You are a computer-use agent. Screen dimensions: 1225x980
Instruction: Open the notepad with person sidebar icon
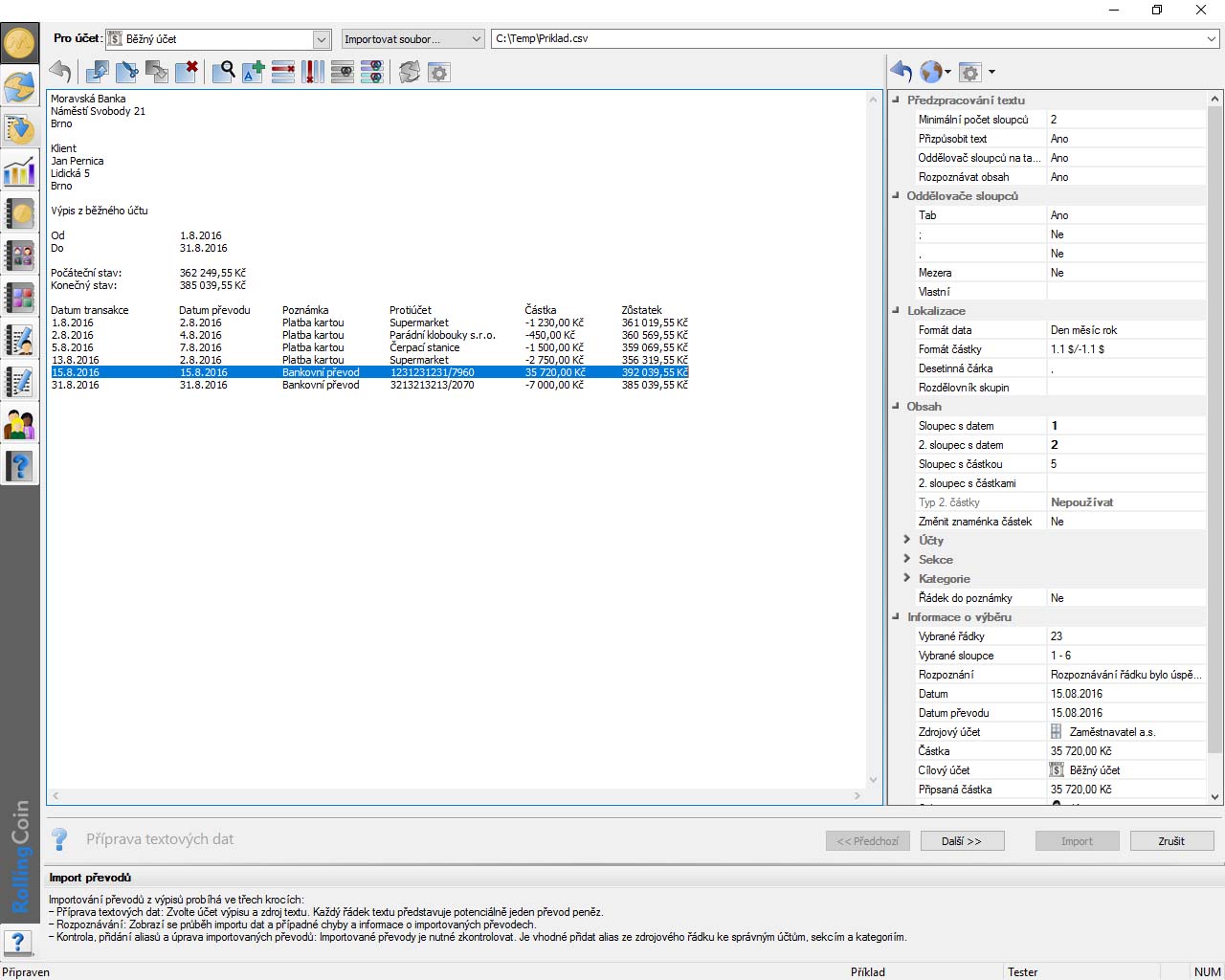pyautogui.click(x=19, y=340)
